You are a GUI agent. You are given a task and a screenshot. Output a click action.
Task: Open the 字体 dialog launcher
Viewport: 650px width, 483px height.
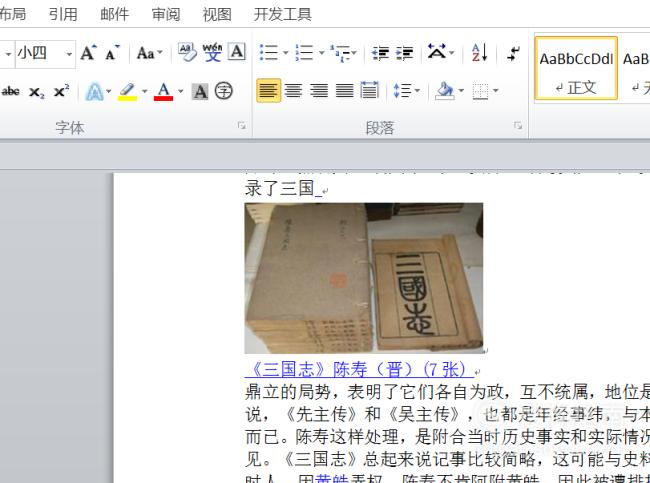click(242, 125)
